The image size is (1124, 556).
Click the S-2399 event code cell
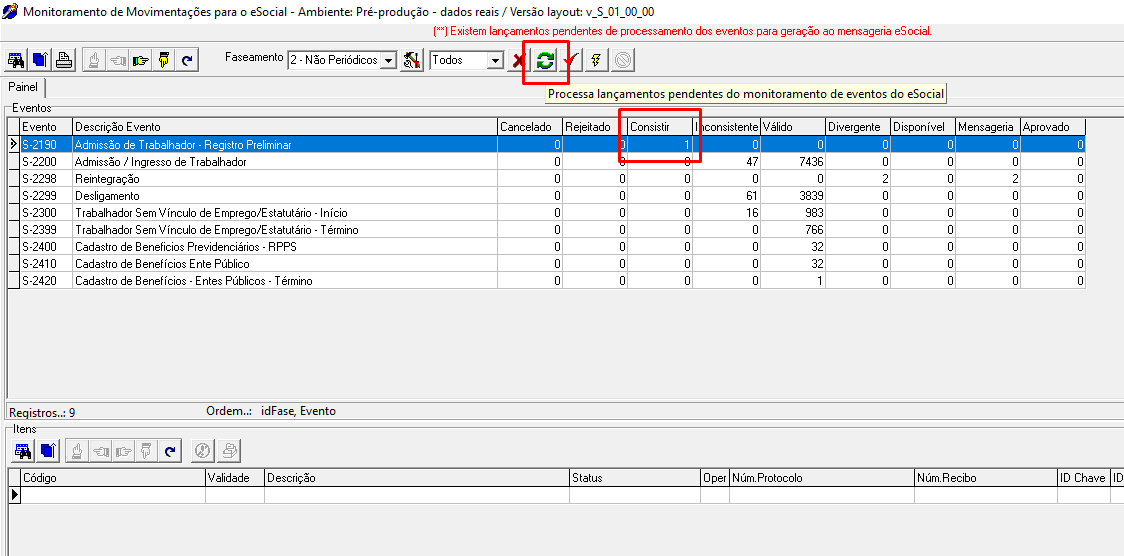[x=47, y=230]
